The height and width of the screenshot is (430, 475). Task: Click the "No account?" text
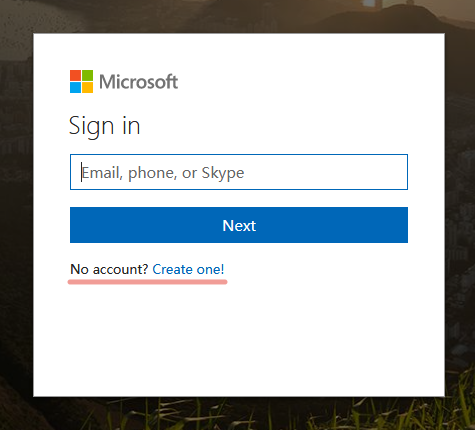click(x=109, y=269)
